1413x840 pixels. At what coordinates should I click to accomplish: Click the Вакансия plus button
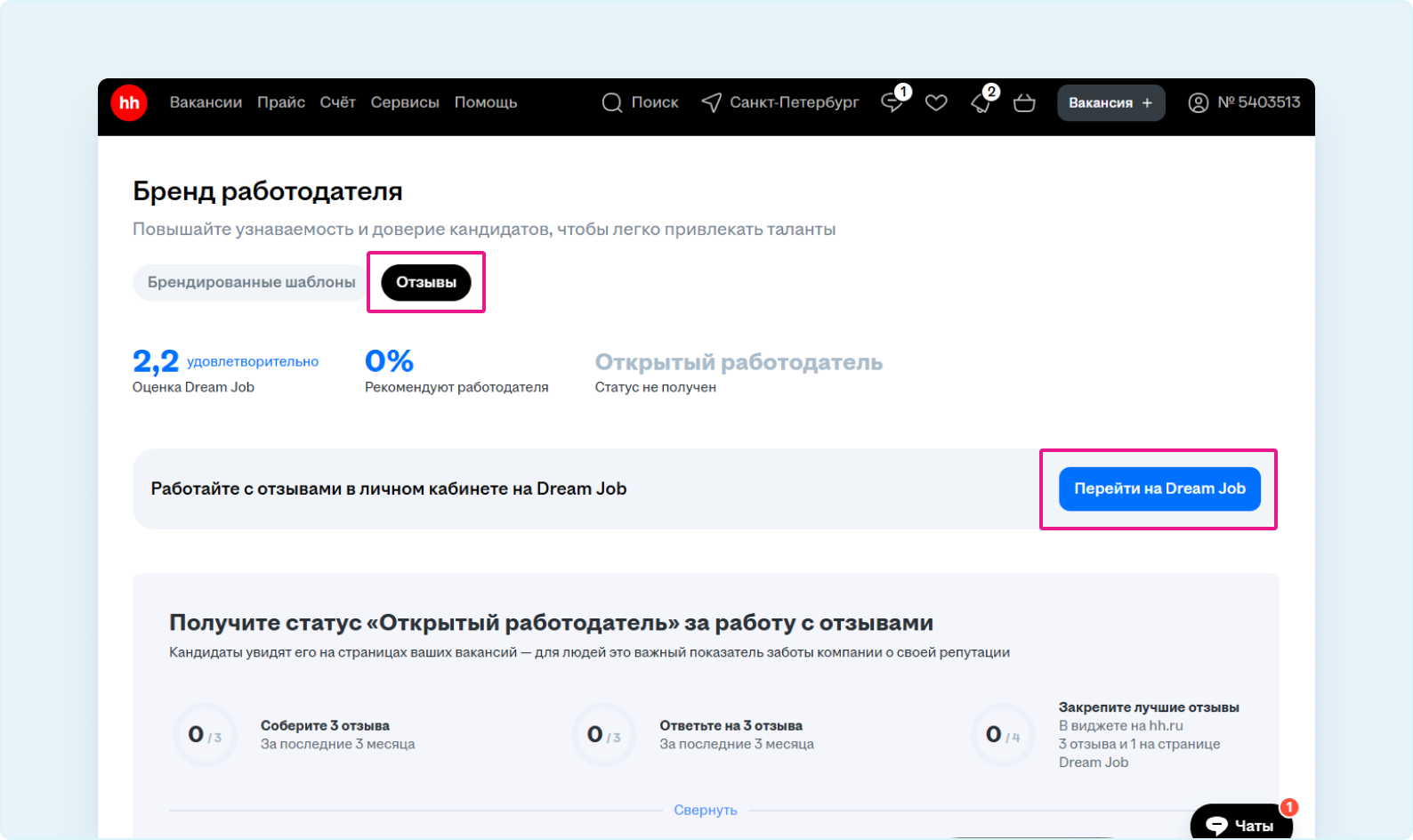coord(1110,103)
